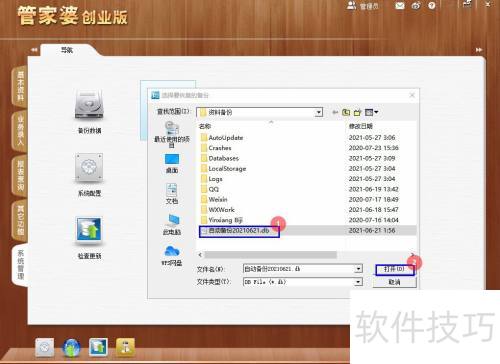Select 文档 documents in places bar
The height and width of the screenshot is (364, 500).
point(172,194)
